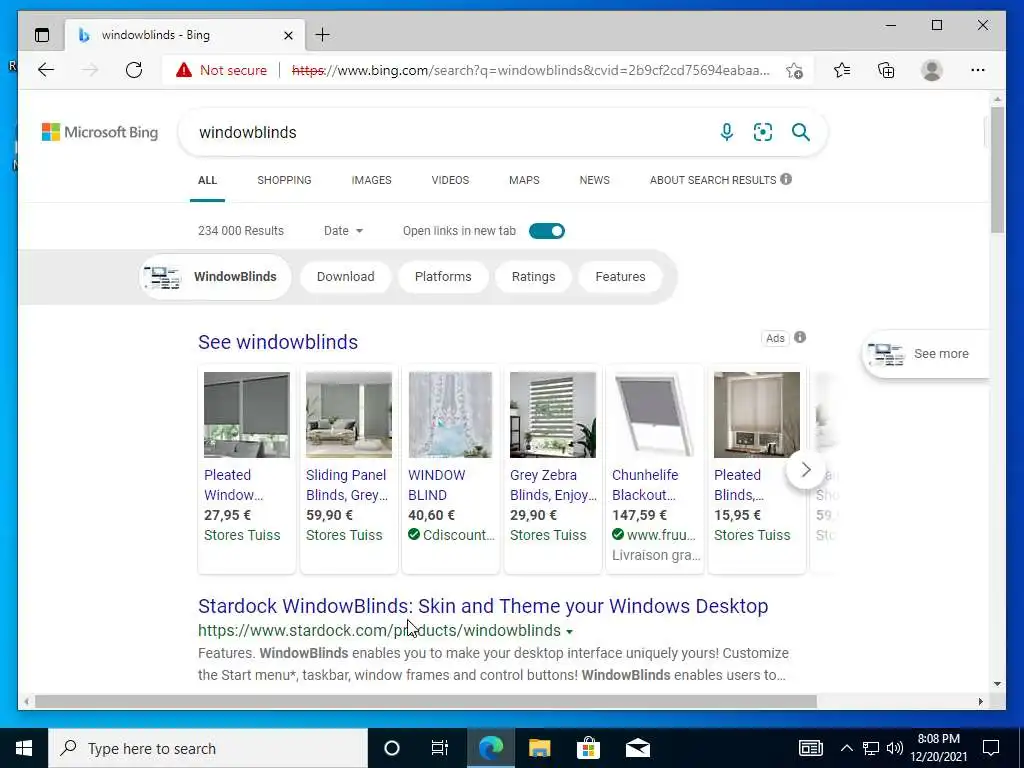Open a new tab with the plus button

pyautogui.click(x=323, y=35)
